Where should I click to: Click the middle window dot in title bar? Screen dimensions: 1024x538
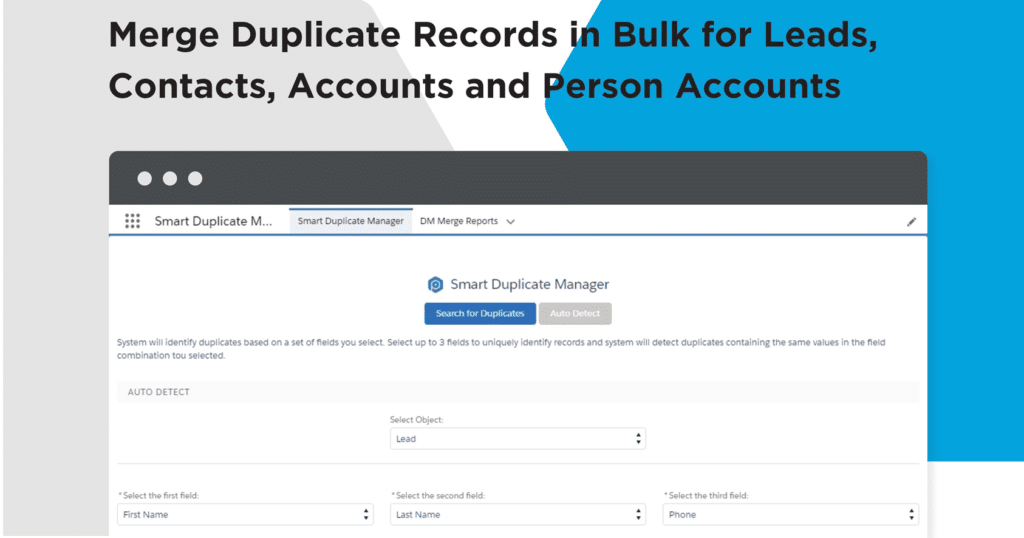pos(169,179)
